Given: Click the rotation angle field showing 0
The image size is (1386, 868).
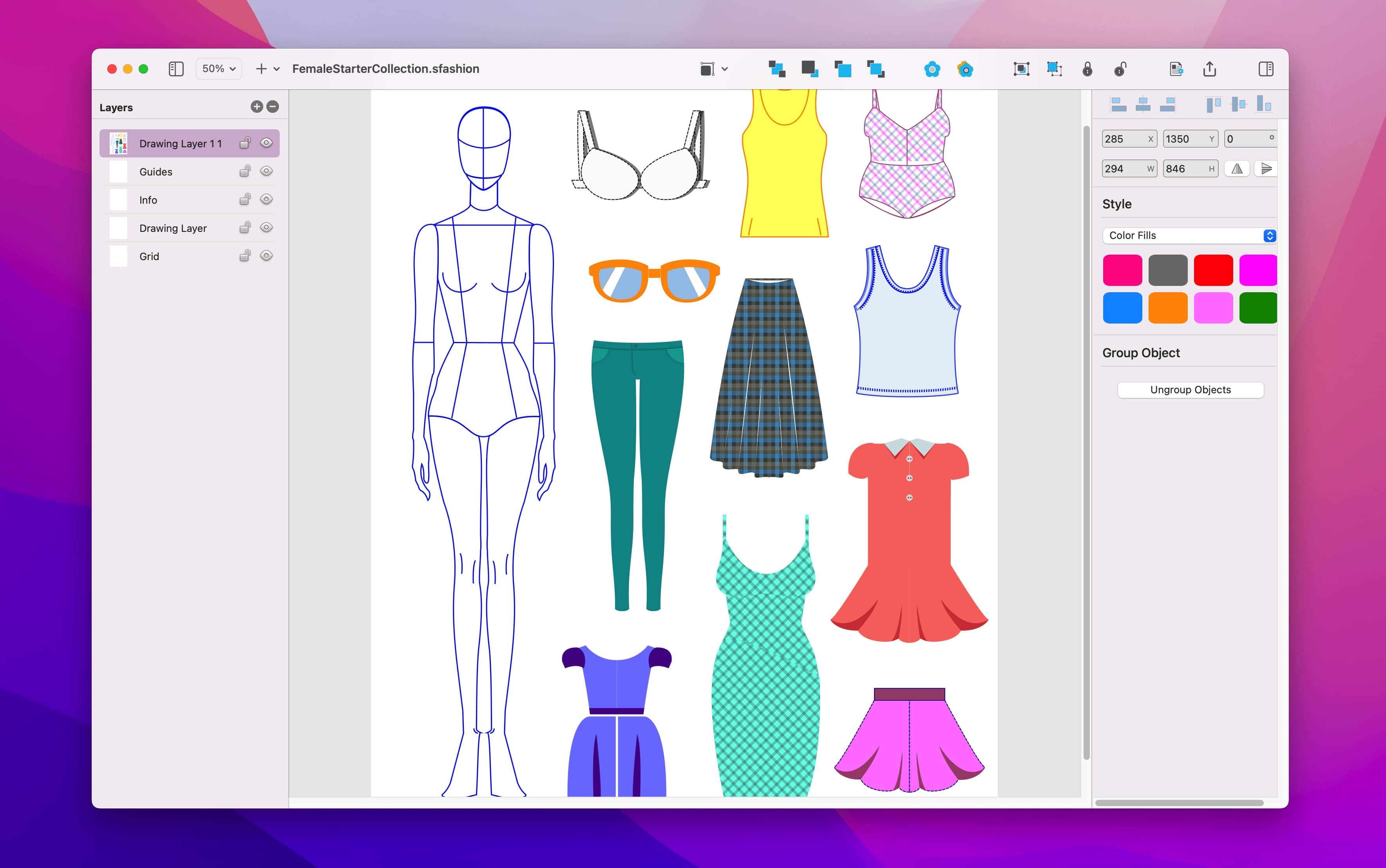Looking at the screenshot, I should pos(1250,139).
